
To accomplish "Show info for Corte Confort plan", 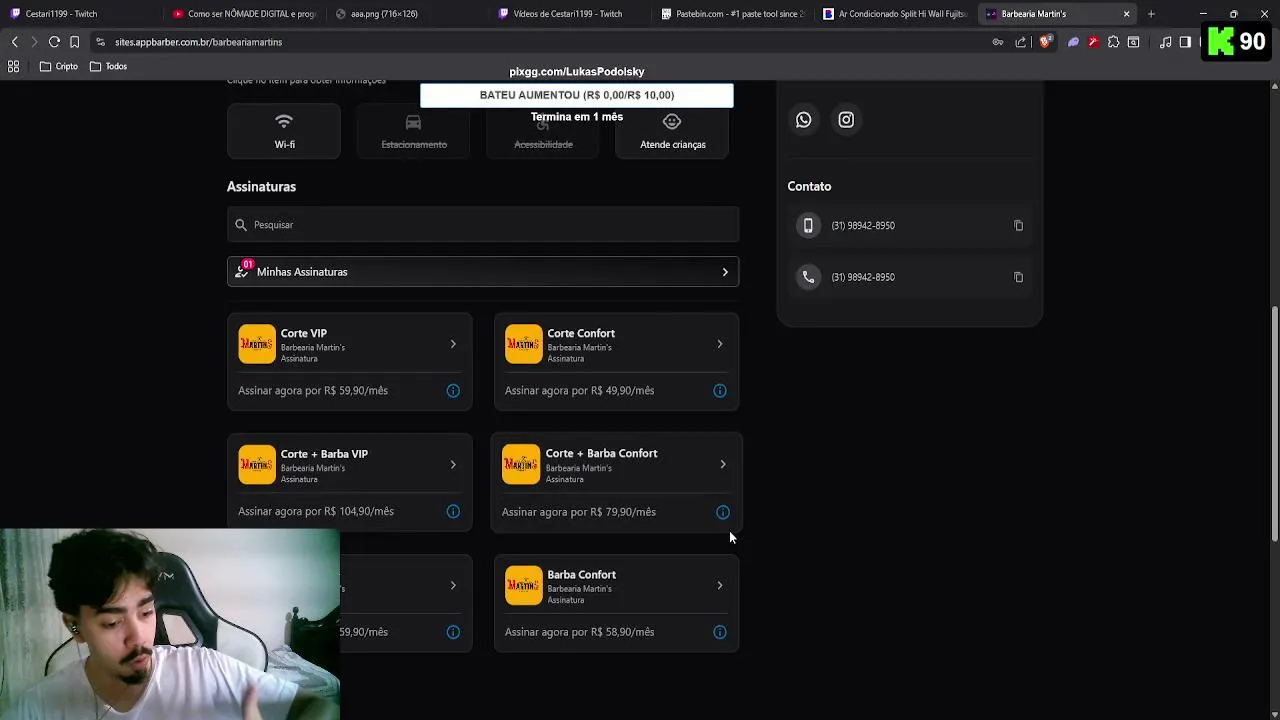I will pyautogui.click(x=720, y=391).
